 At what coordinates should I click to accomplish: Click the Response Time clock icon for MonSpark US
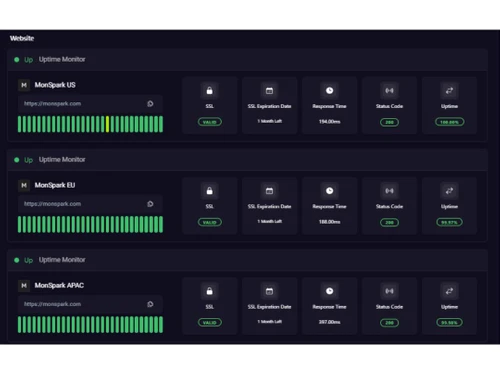click(x=329, y=91)
